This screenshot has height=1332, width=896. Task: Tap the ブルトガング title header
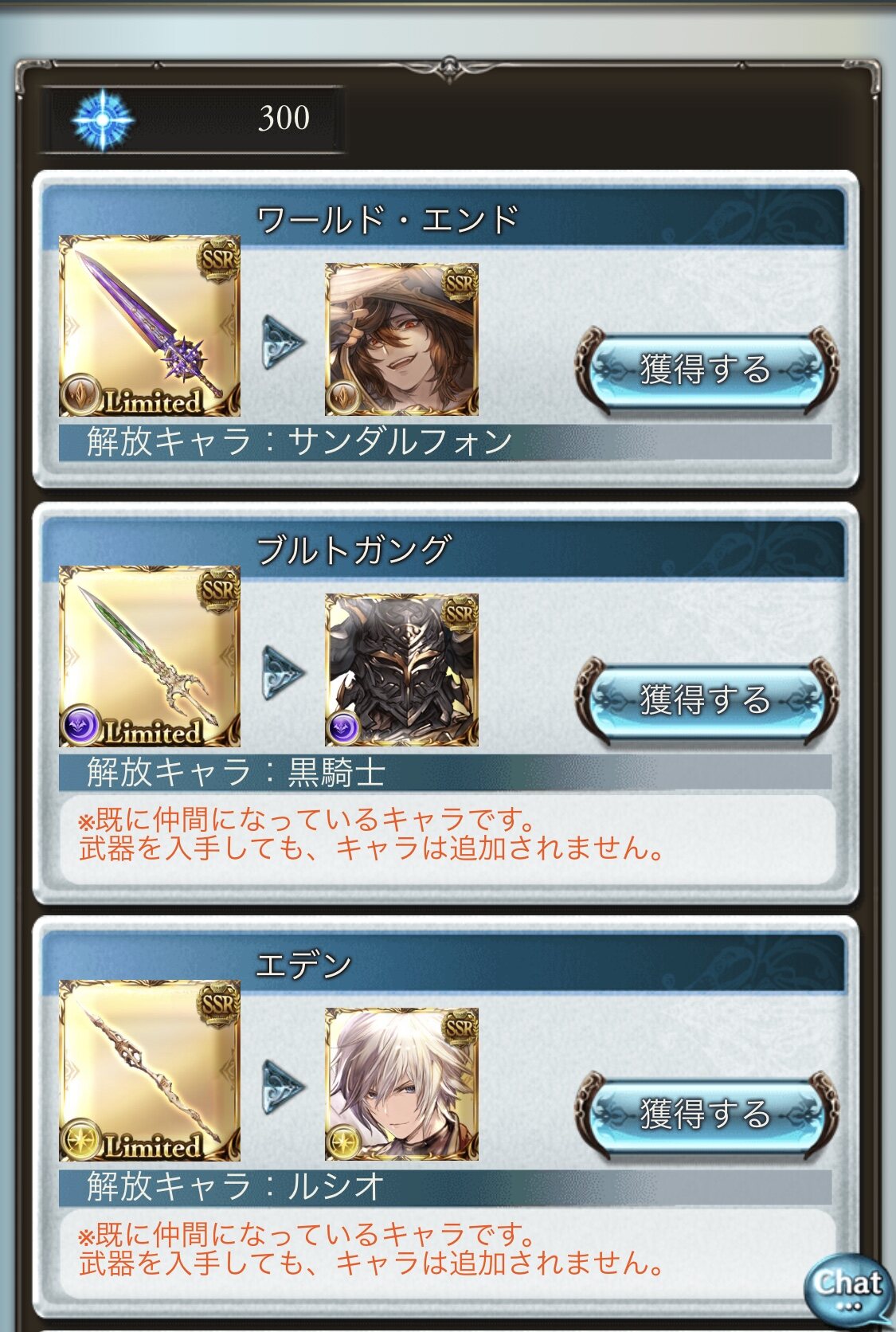pyautogui.click(x=354, y=550)
